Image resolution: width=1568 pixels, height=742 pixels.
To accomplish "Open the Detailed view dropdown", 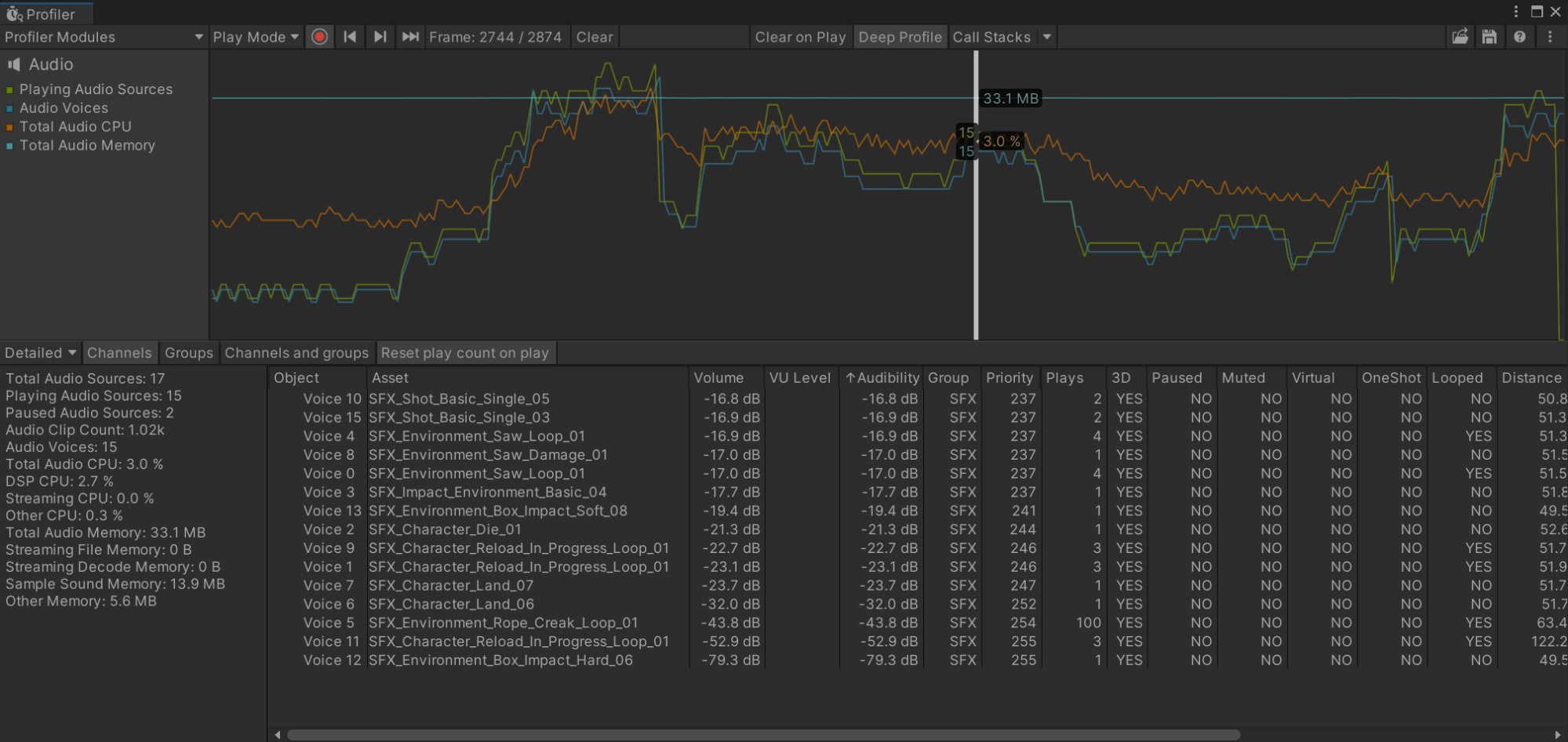I will click(40, 353).
